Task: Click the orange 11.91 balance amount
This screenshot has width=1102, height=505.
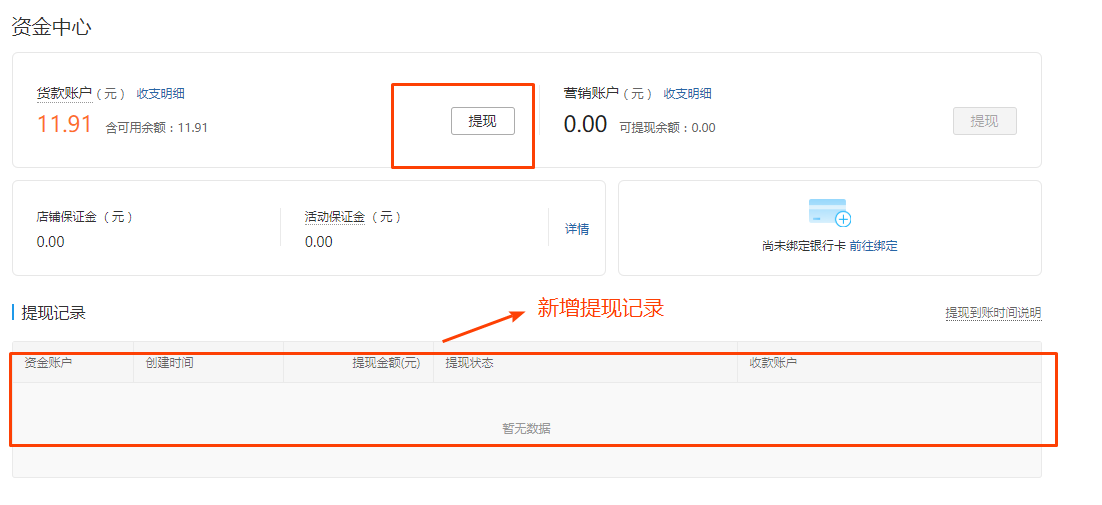Action: 64,125
